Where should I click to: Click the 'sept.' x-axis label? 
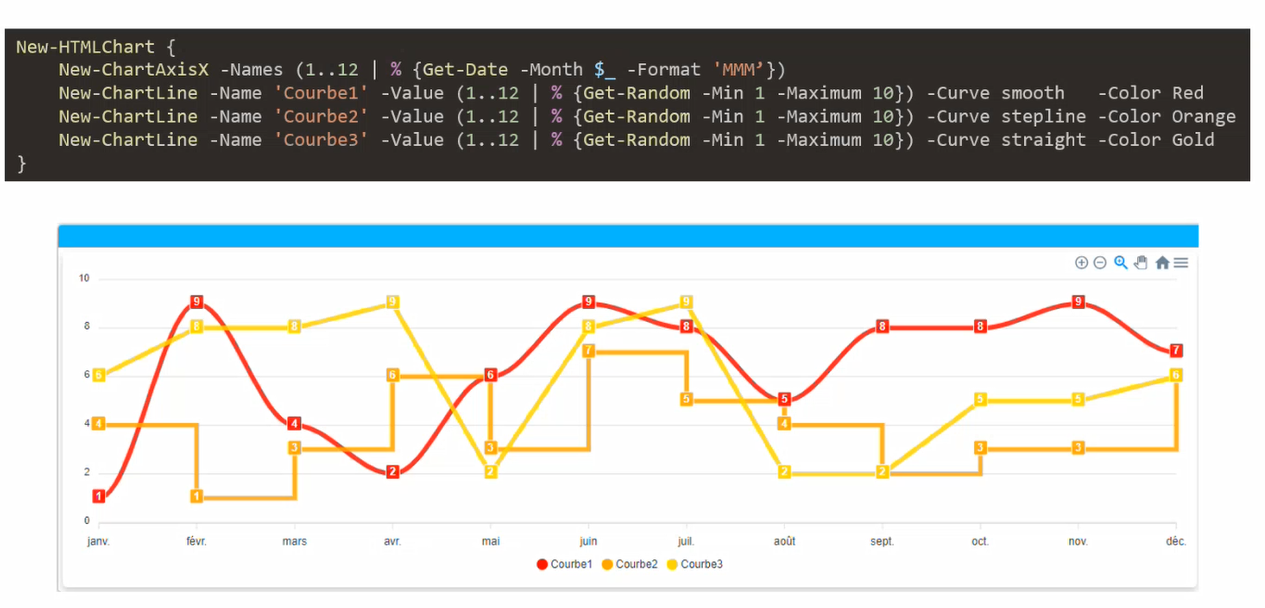click(x=882, y=541)
